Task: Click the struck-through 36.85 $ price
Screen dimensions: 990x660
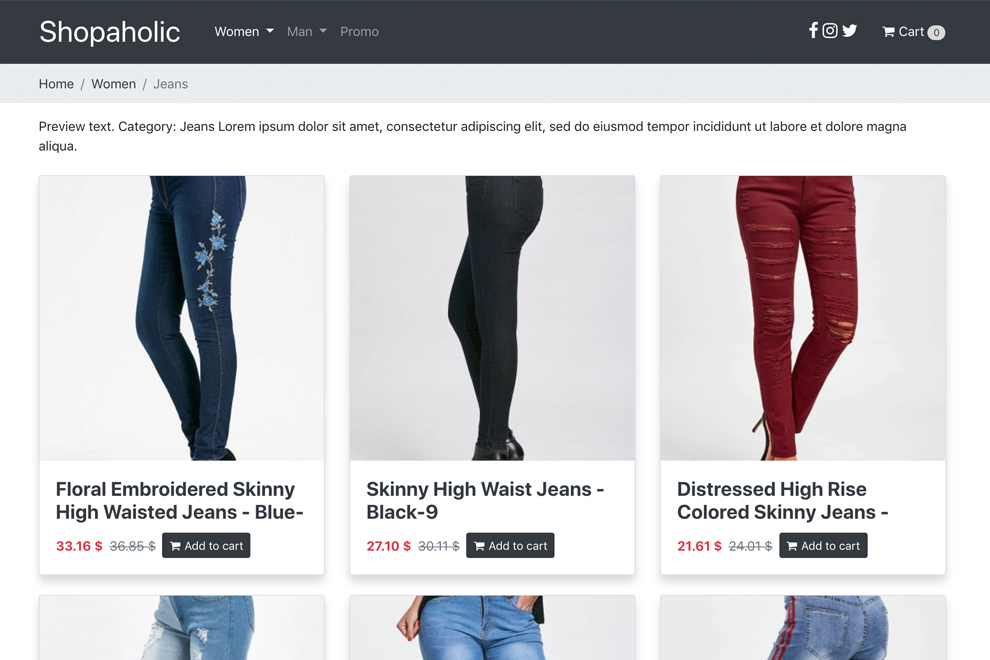Action: [133, 546]
